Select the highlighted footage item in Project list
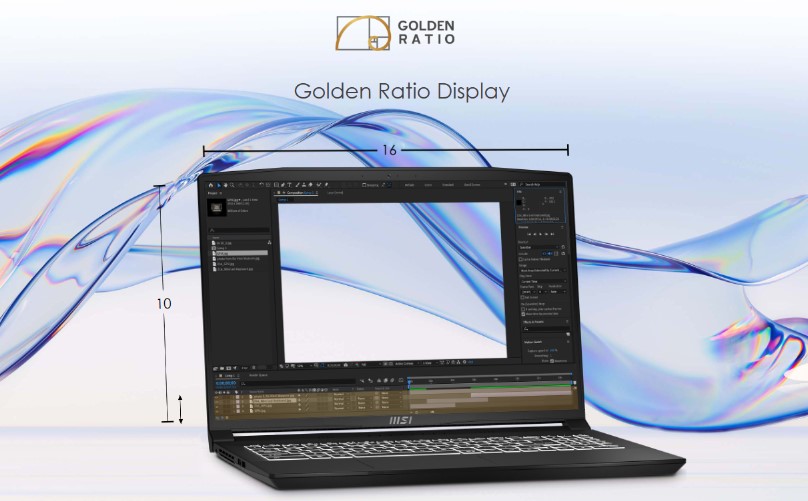808x501 pixels. tap(239, 253)
